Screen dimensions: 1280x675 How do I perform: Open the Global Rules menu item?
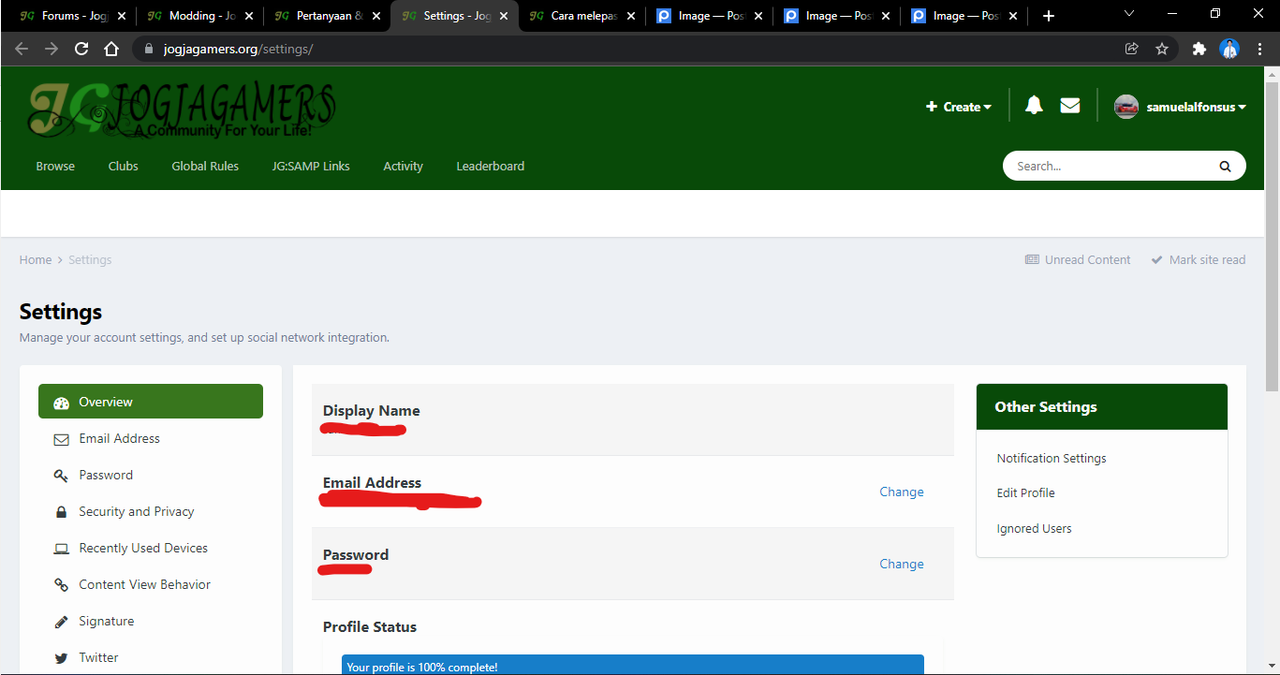tap(205, 166)
